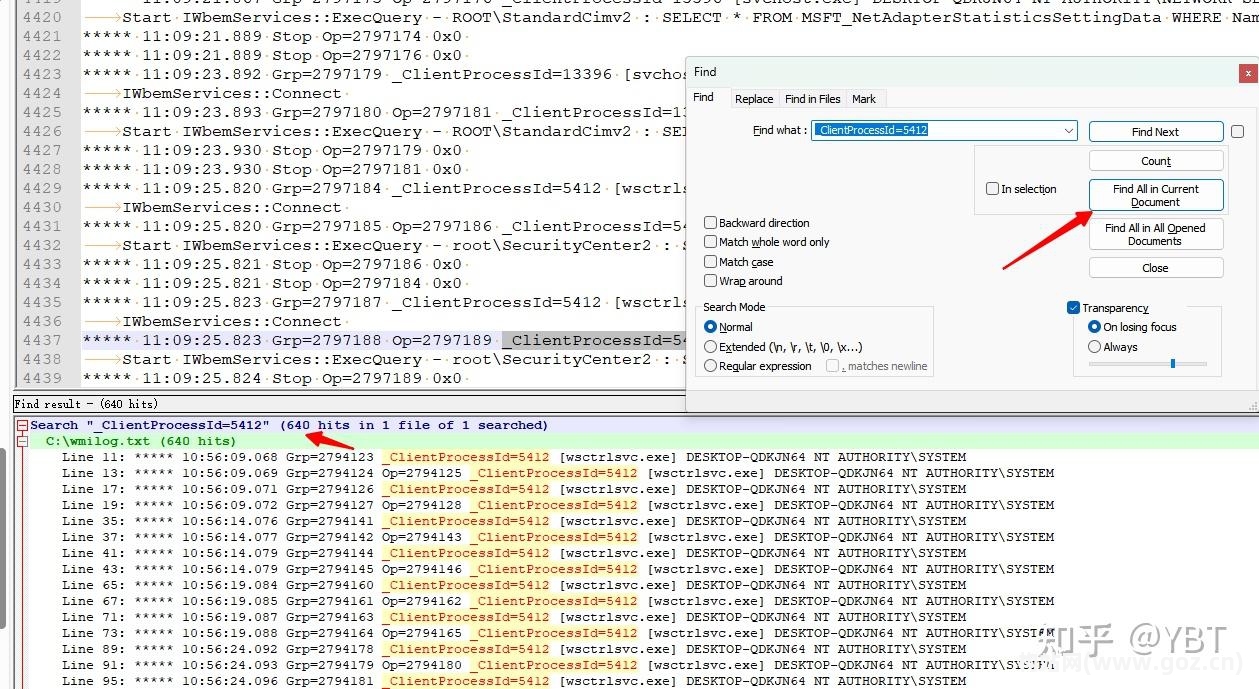Adjust the transparency slider handle
The height and width of the screenshot is (689, 1259).
tap(1172, 364)
